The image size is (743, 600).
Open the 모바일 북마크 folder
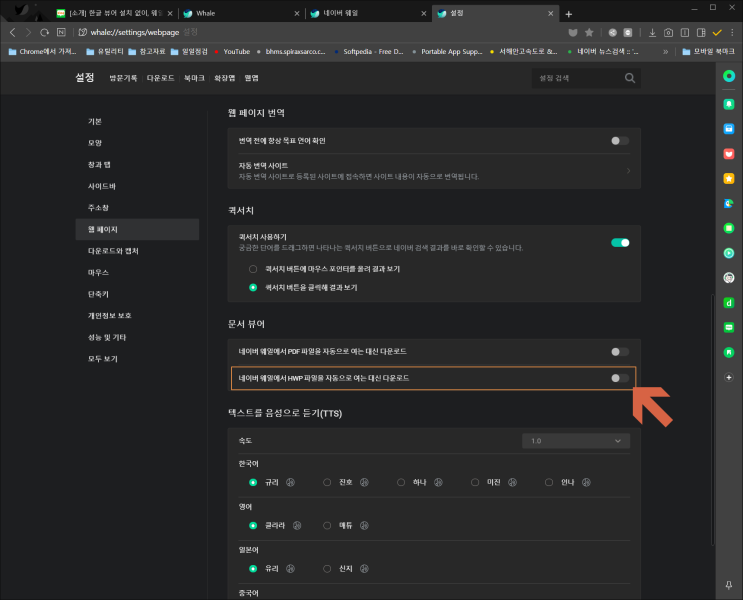[708, 52]
